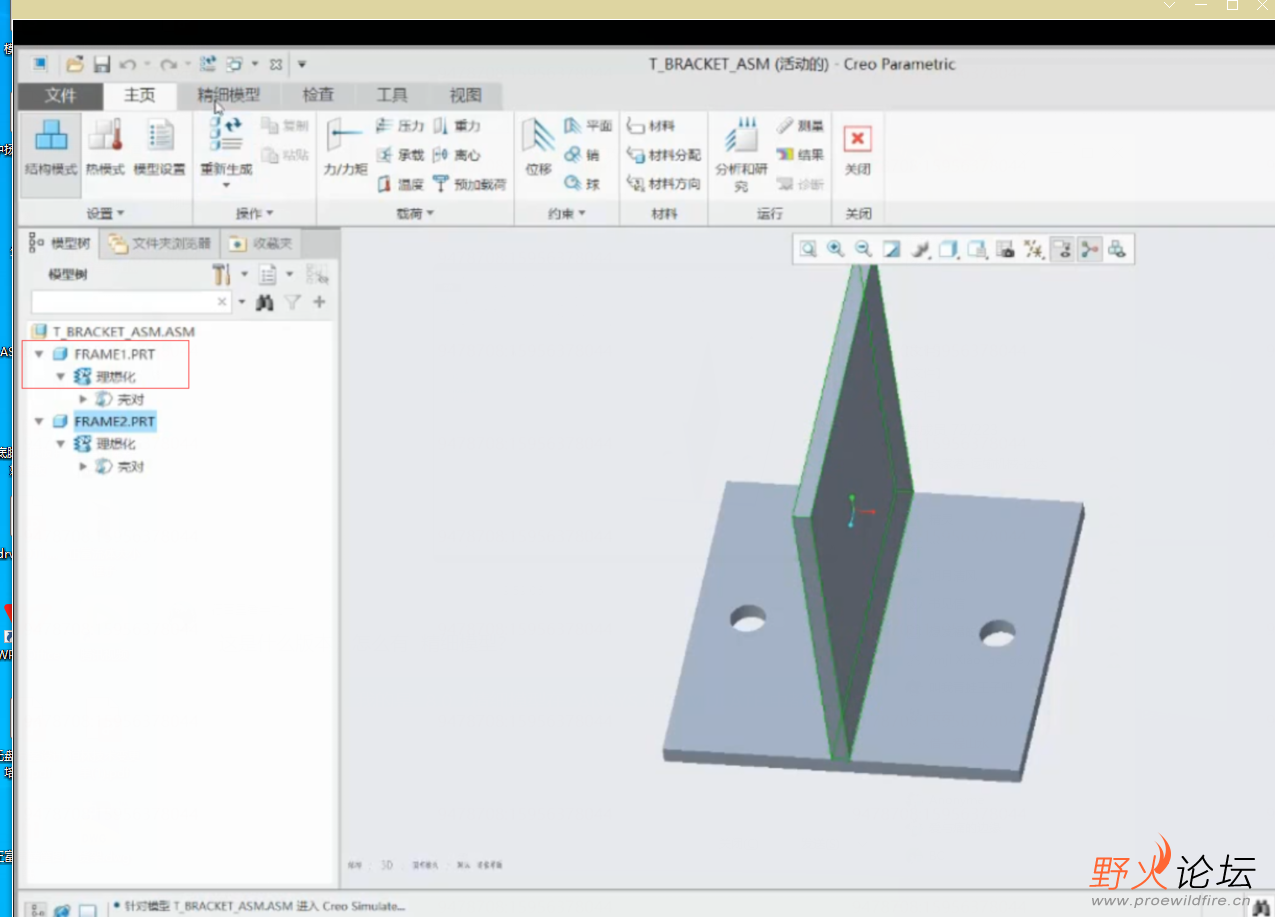This screenshot has width=1275, height=917.
Task: Add a 预加载荷 preload
Action: pyautogui.click(x=469, y=184)
